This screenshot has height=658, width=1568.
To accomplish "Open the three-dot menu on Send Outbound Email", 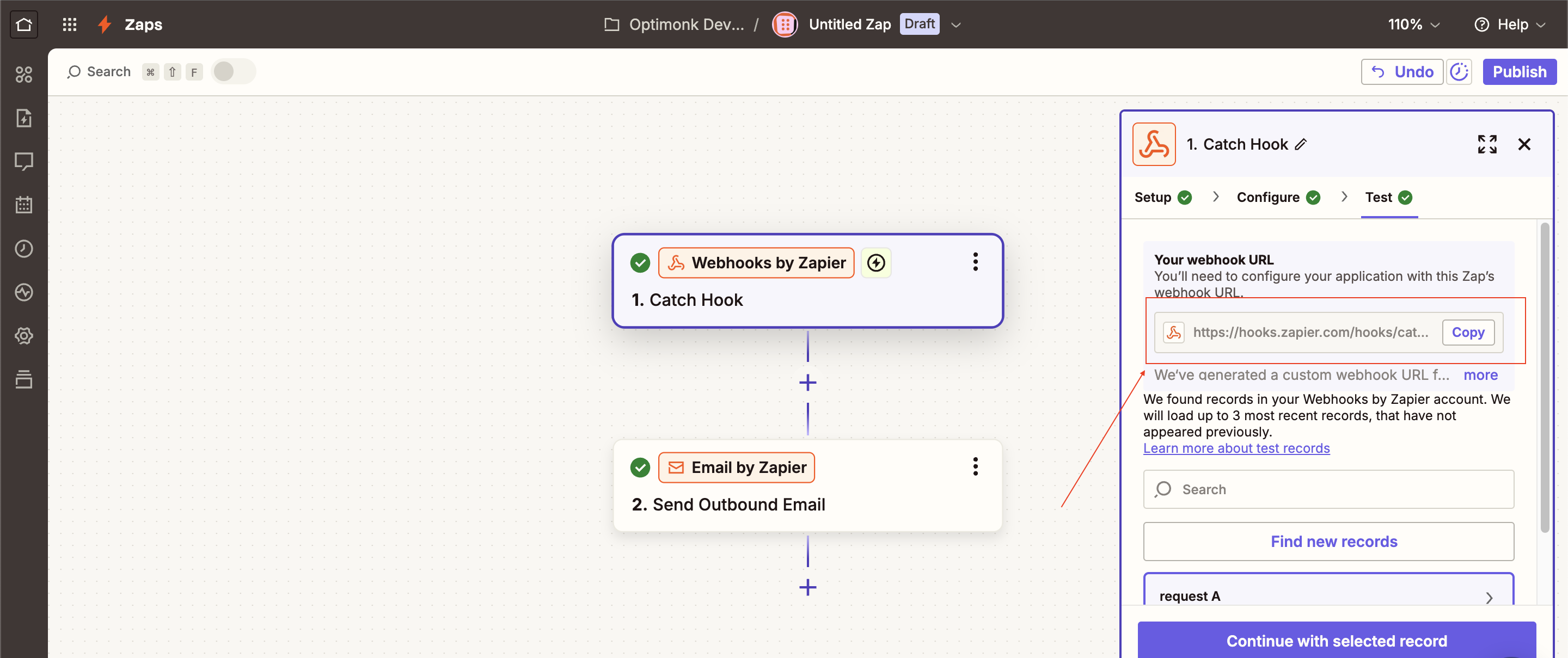I will 975,466.
